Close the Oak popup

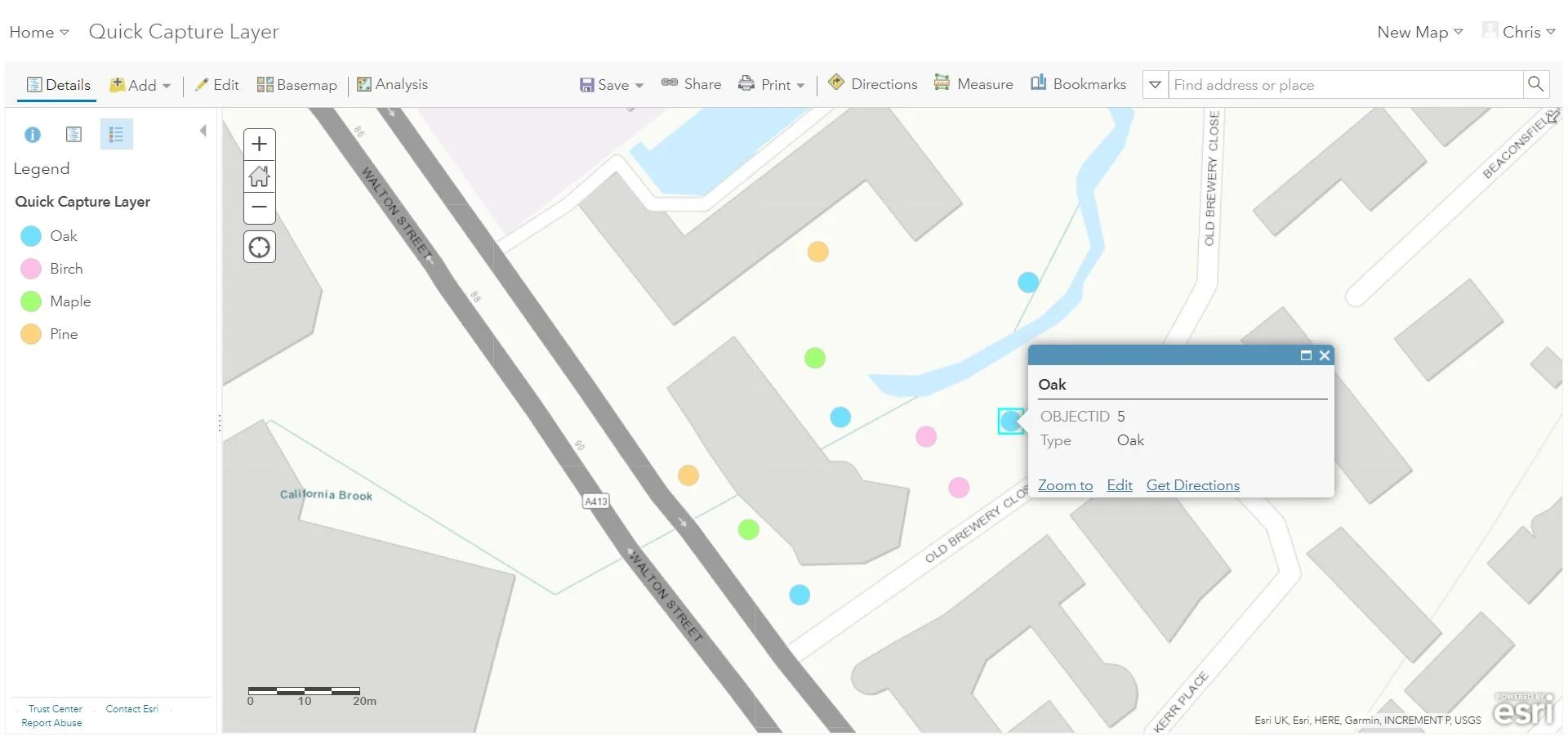pos(1325,355)
